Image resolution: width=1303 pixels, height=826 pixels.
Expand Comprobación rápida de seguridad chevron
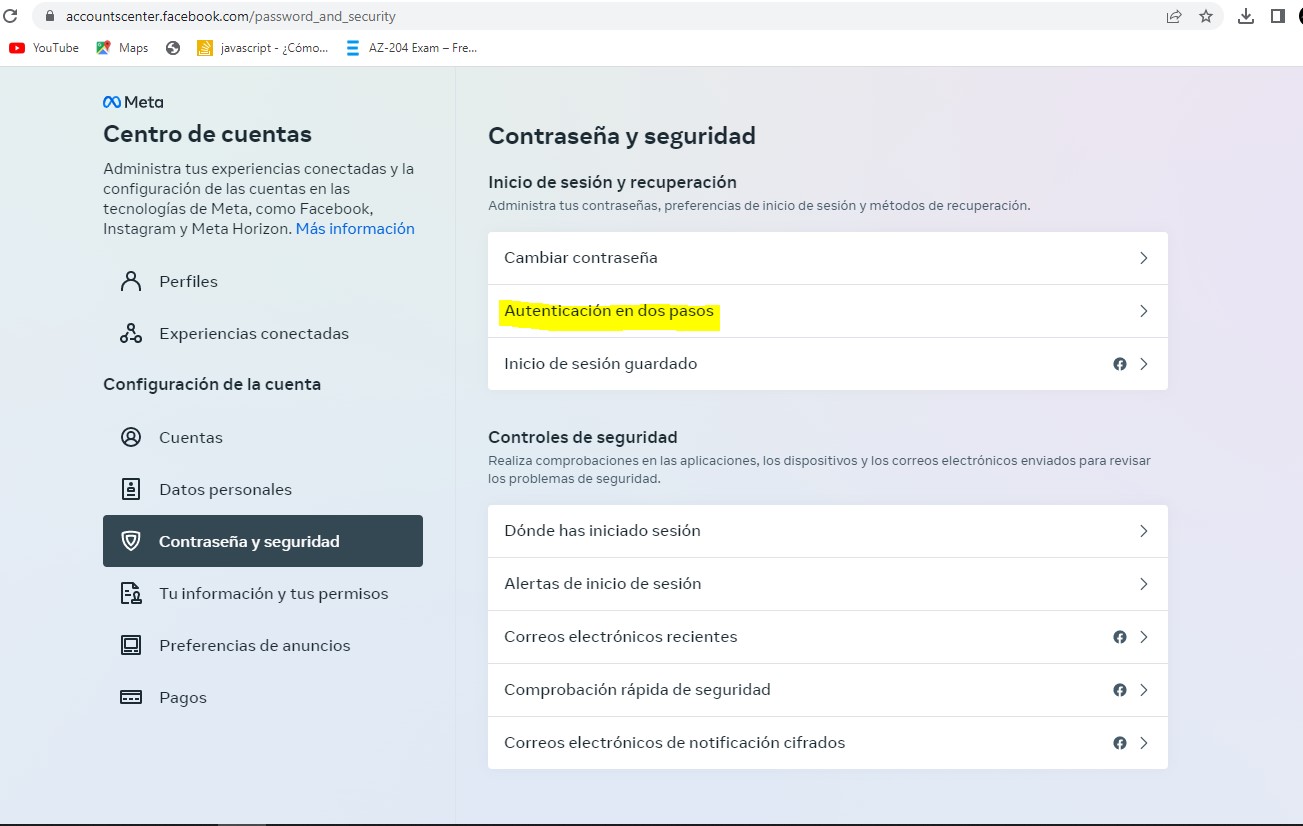pyautogui.click(x=1144, y=690)
